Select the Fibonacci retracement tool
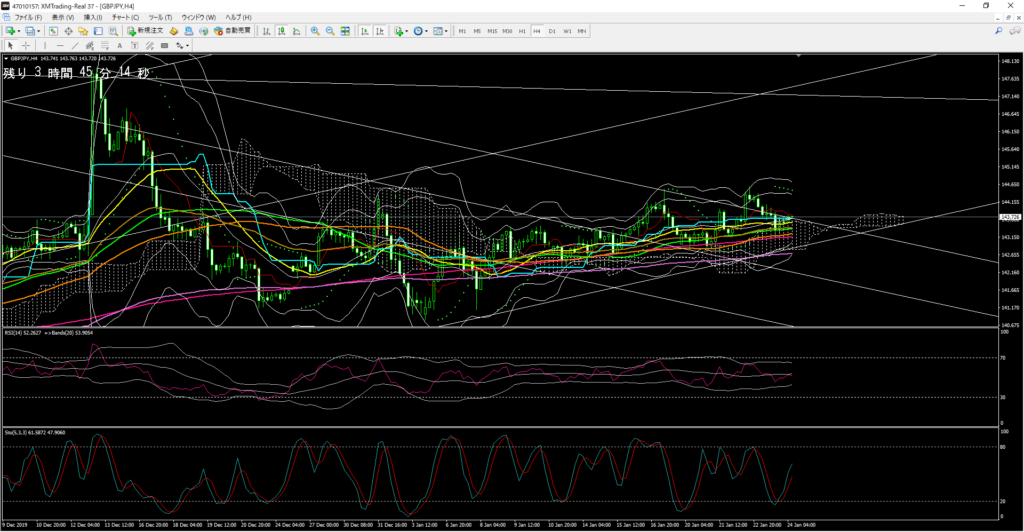This screenshot has width=1024, height=532. click(x=104, y=46)
